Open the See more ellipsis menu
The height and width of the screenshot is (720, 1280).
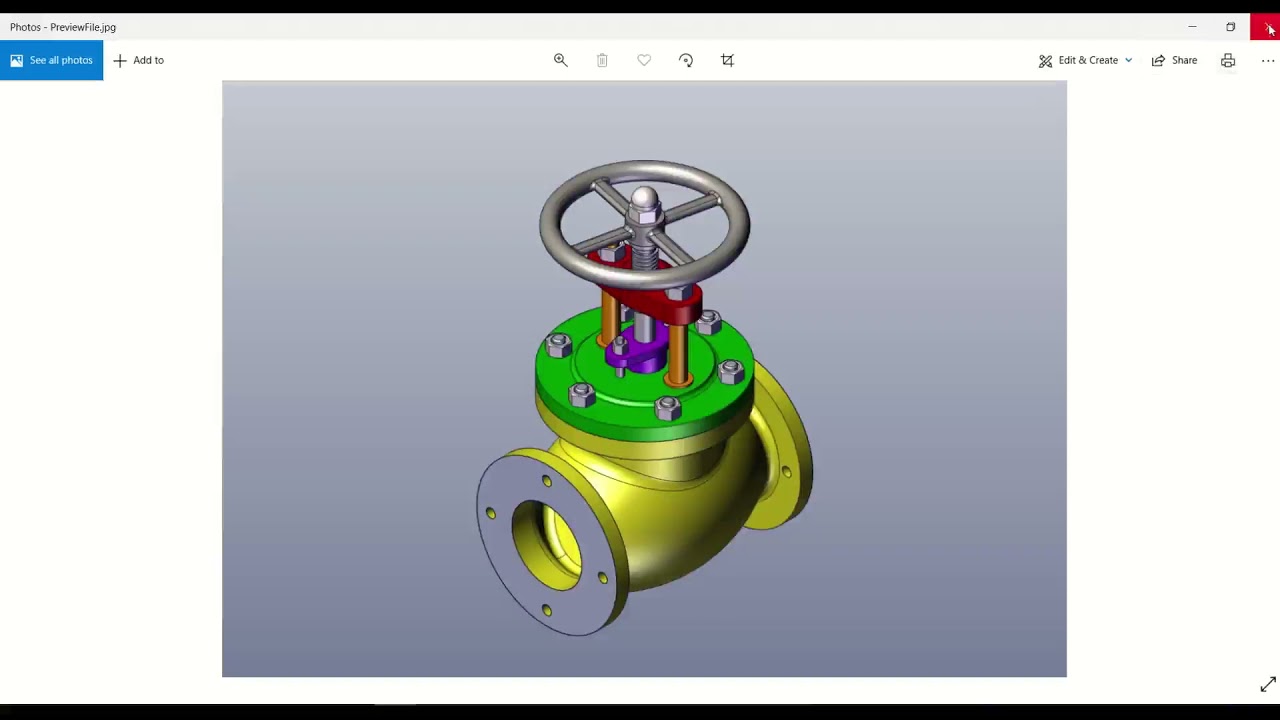[x=1268, y=60]
